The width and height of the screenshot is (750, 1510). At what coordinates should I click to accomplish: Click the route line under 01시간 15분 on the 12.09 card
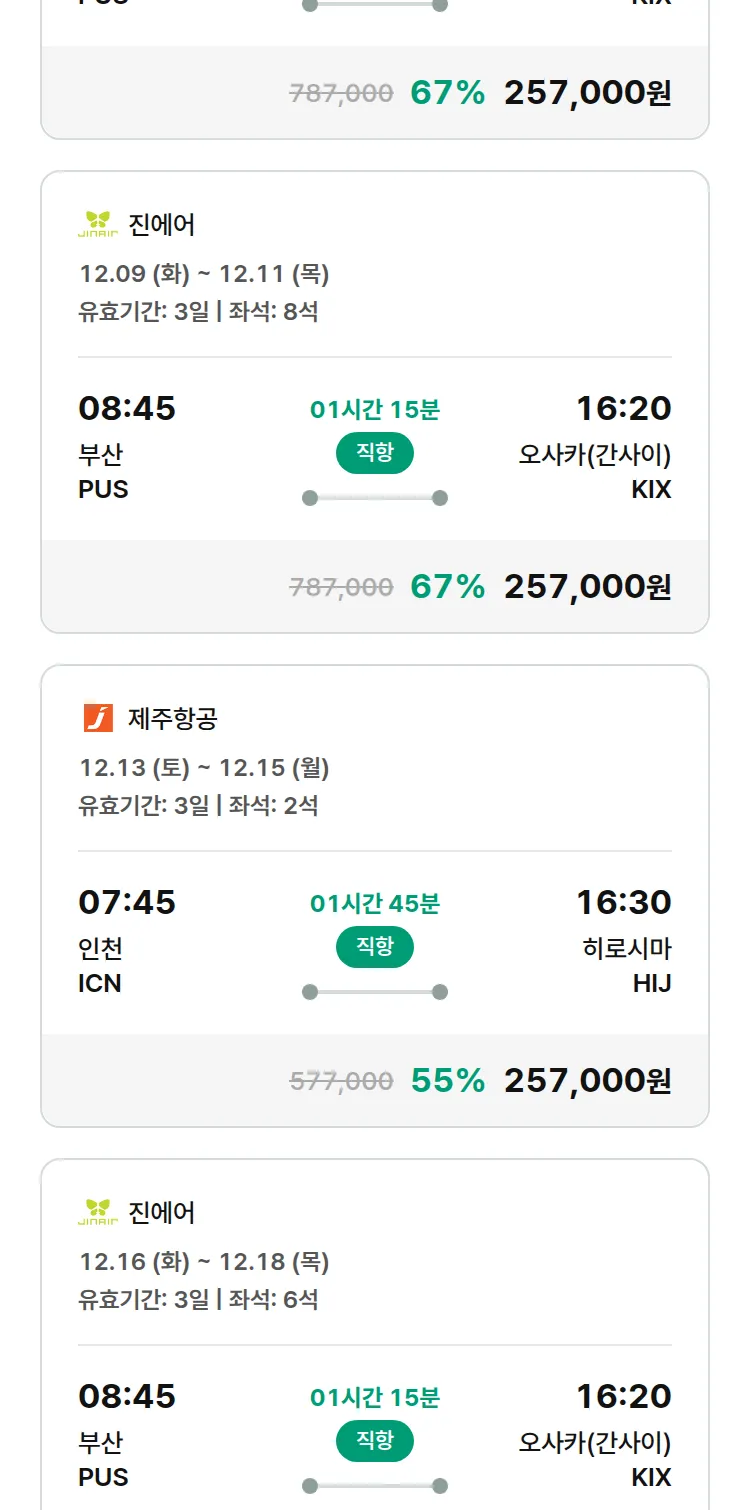point(375,498)
